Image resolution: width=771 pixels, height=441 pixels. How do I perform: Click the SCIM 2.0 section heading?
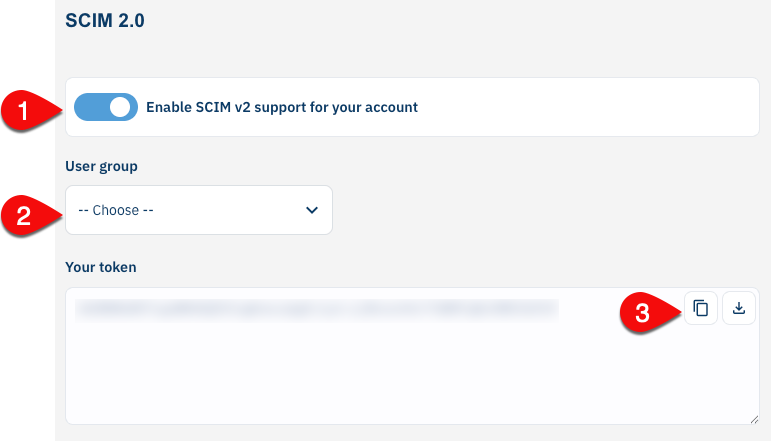[x=105, y=20]
